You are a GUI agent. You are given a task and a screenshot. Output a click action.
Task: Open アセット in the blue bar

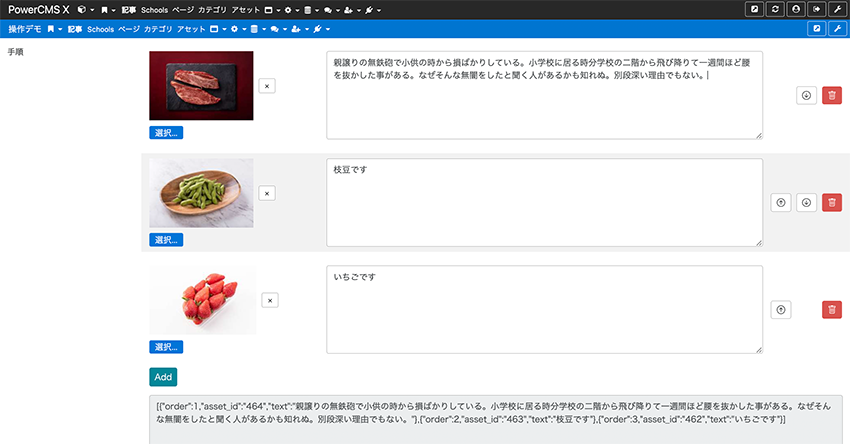pyautogui.click(x=191, y=29)
